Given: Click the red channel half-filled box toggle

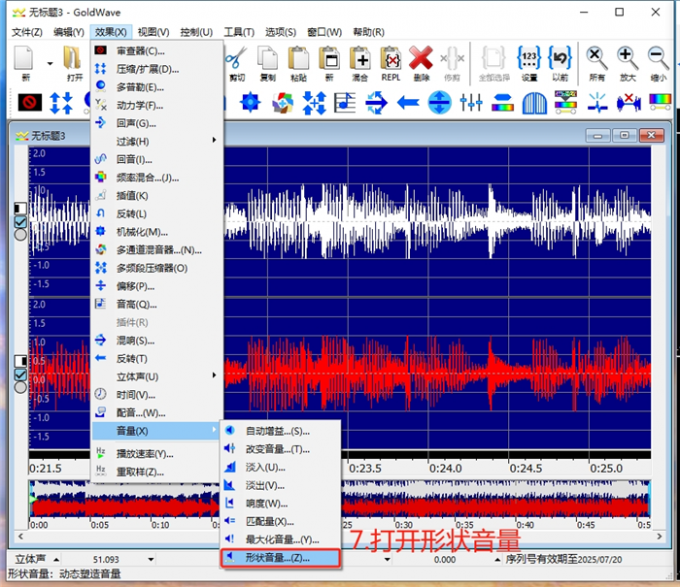Looking at the screenshot, I should tap(20, 361).
